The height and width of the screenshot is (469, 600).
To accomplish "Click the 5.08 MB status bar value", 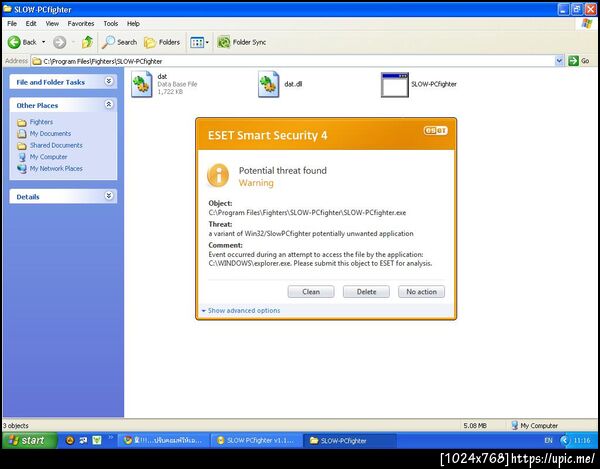I will click(475, 425).
